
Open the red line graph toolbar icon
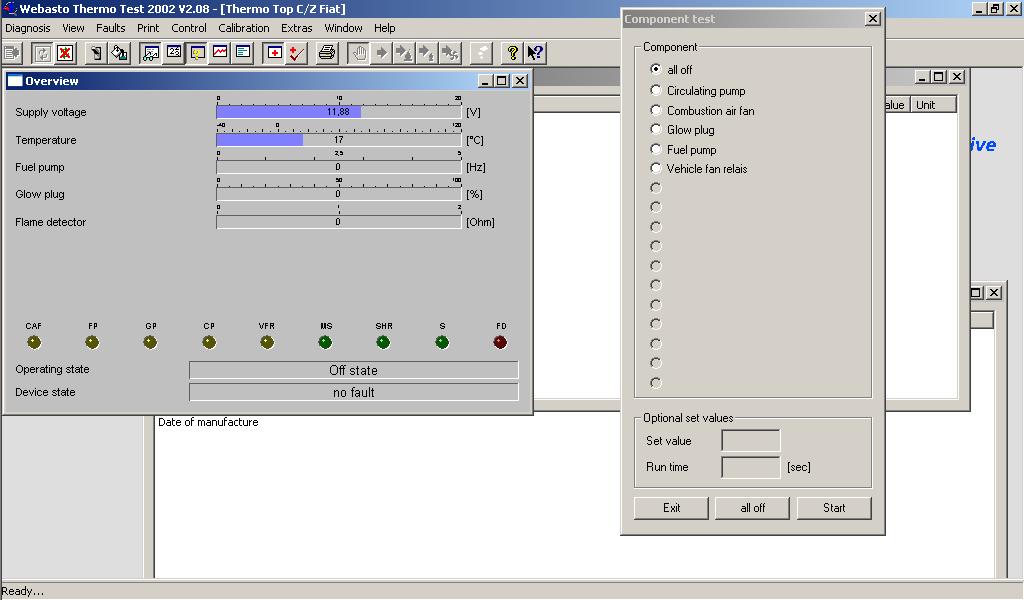(x=220, y=53)
